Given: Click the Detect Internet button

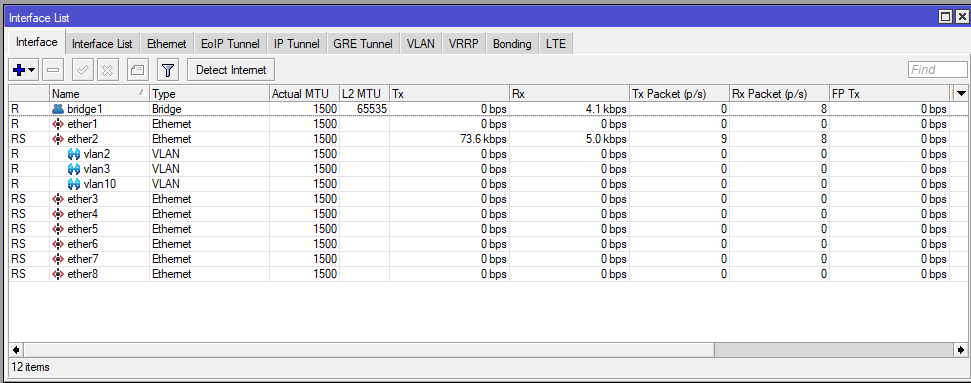Looking at the screenshot, I should point(231,70).
